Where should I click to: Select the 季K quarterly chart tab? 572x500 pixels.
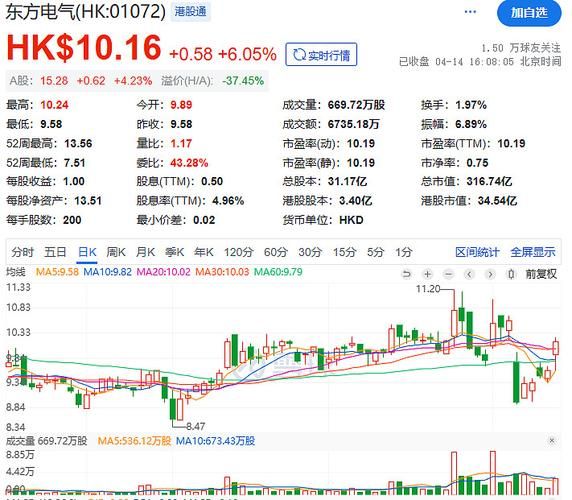click(x=174, y=252)
